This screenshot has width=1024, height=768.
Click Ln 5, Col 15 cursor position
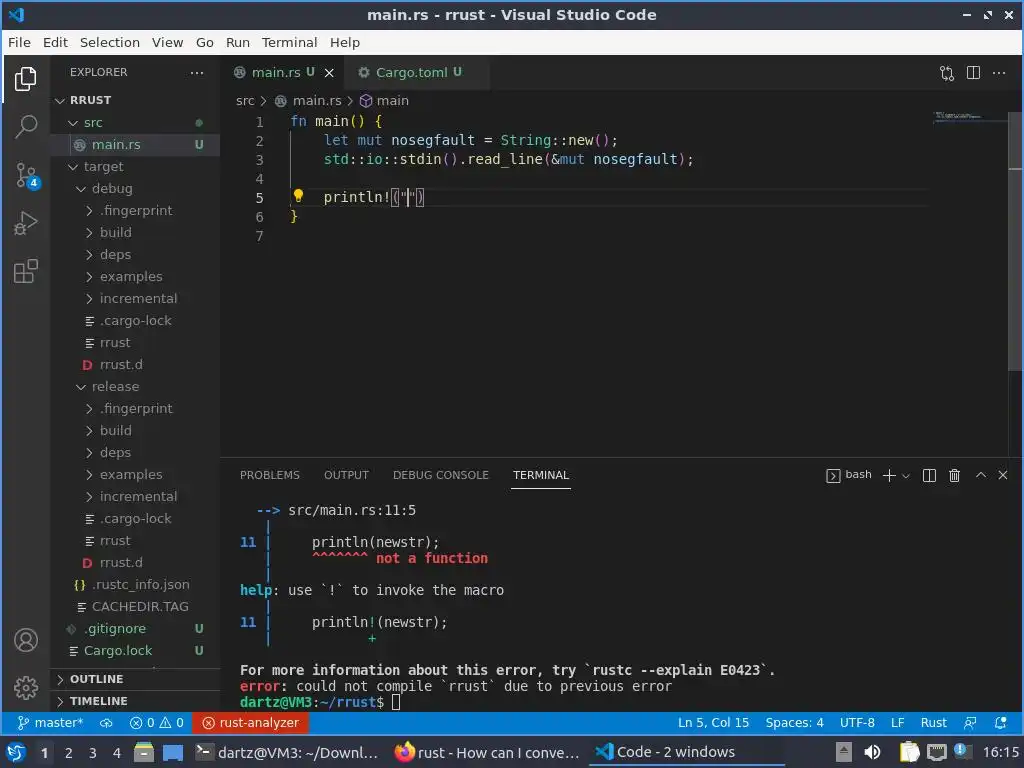tap(713, 723)
